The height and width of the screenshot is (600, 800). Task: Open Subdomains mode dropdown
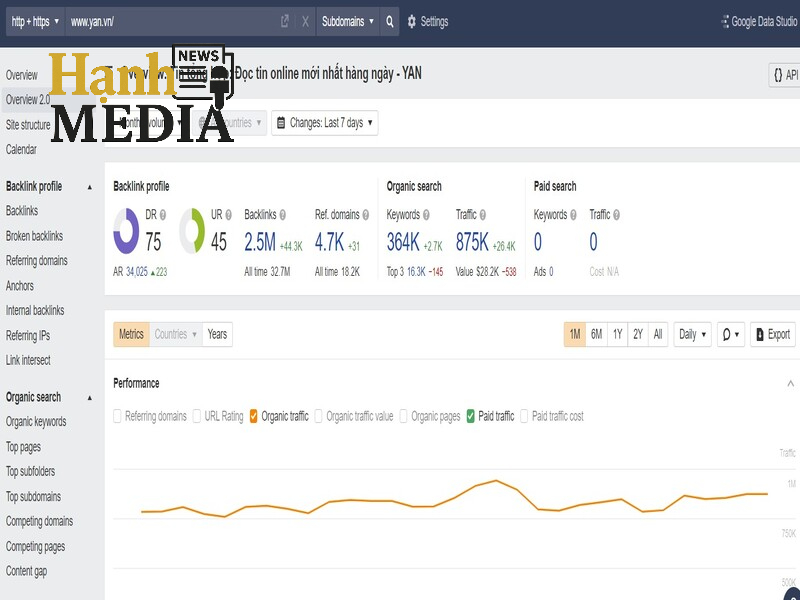click(x=348, y=21)
